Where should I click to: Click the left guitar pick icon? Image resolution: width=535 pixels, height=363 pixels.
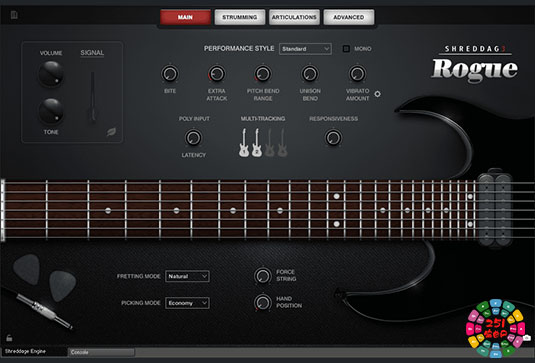click(27, 269)
